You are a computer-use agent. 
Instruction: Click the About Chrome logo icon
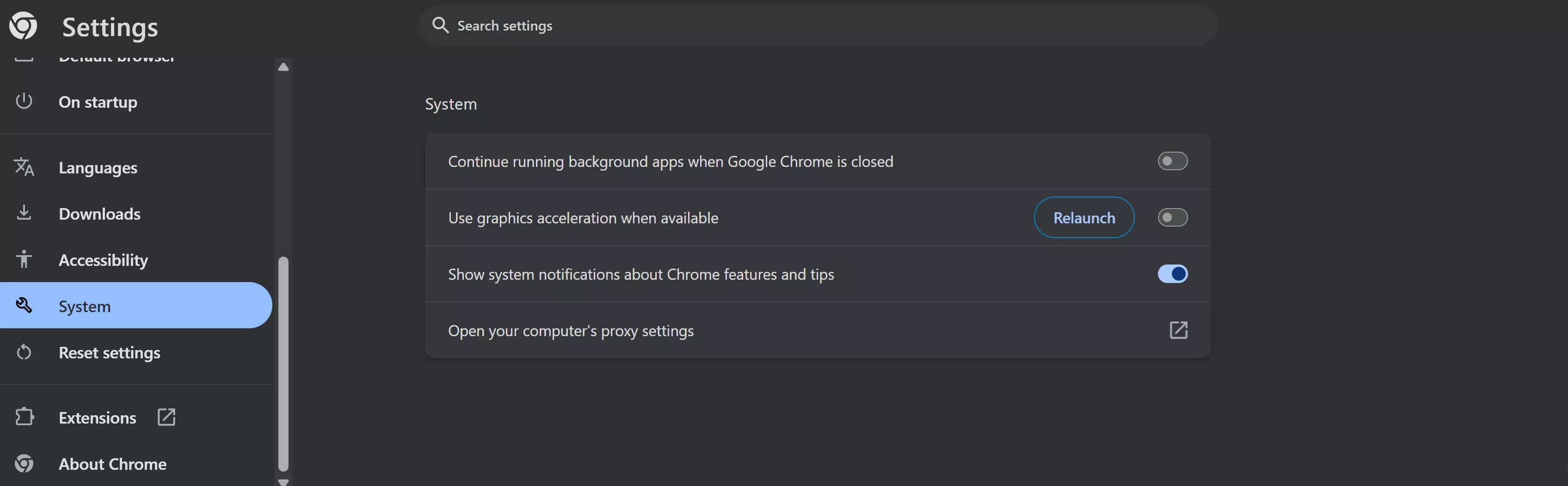pyautogui.click(x=24, y=463)
